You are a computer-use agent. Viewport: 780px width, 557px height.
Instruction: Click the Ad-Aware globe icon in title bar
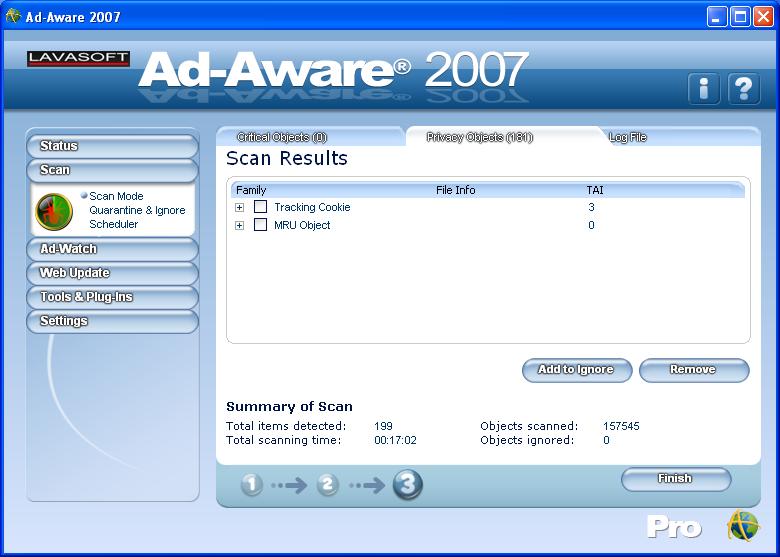tap(13, 16)
